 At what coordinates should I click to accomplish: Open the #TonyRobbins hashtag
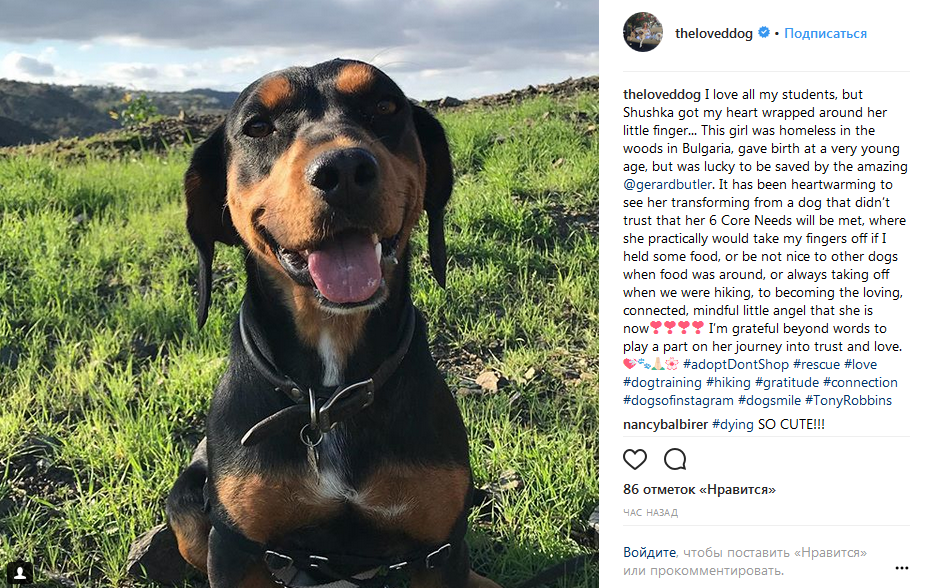tap(848, 400)
